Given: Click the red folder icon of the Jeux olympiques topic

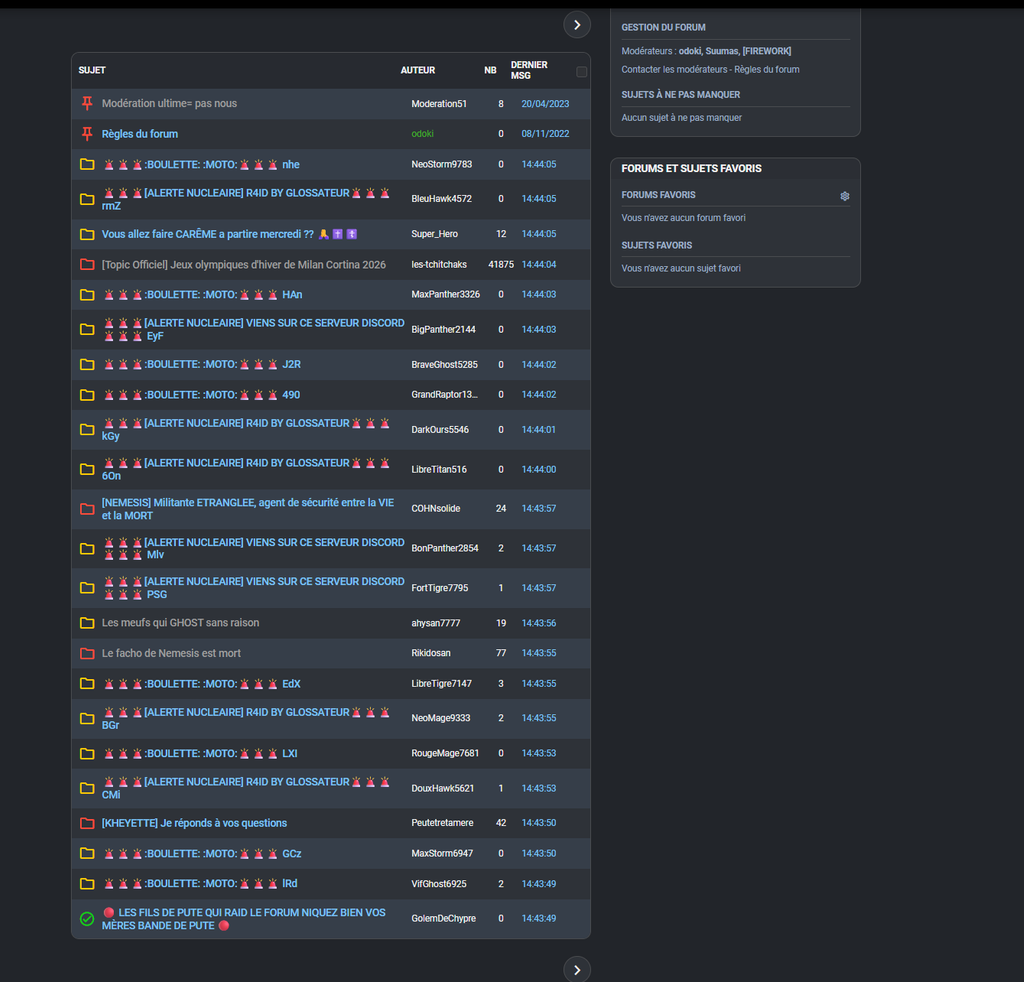Looking at the screenshot, I should tap(87, 265).
